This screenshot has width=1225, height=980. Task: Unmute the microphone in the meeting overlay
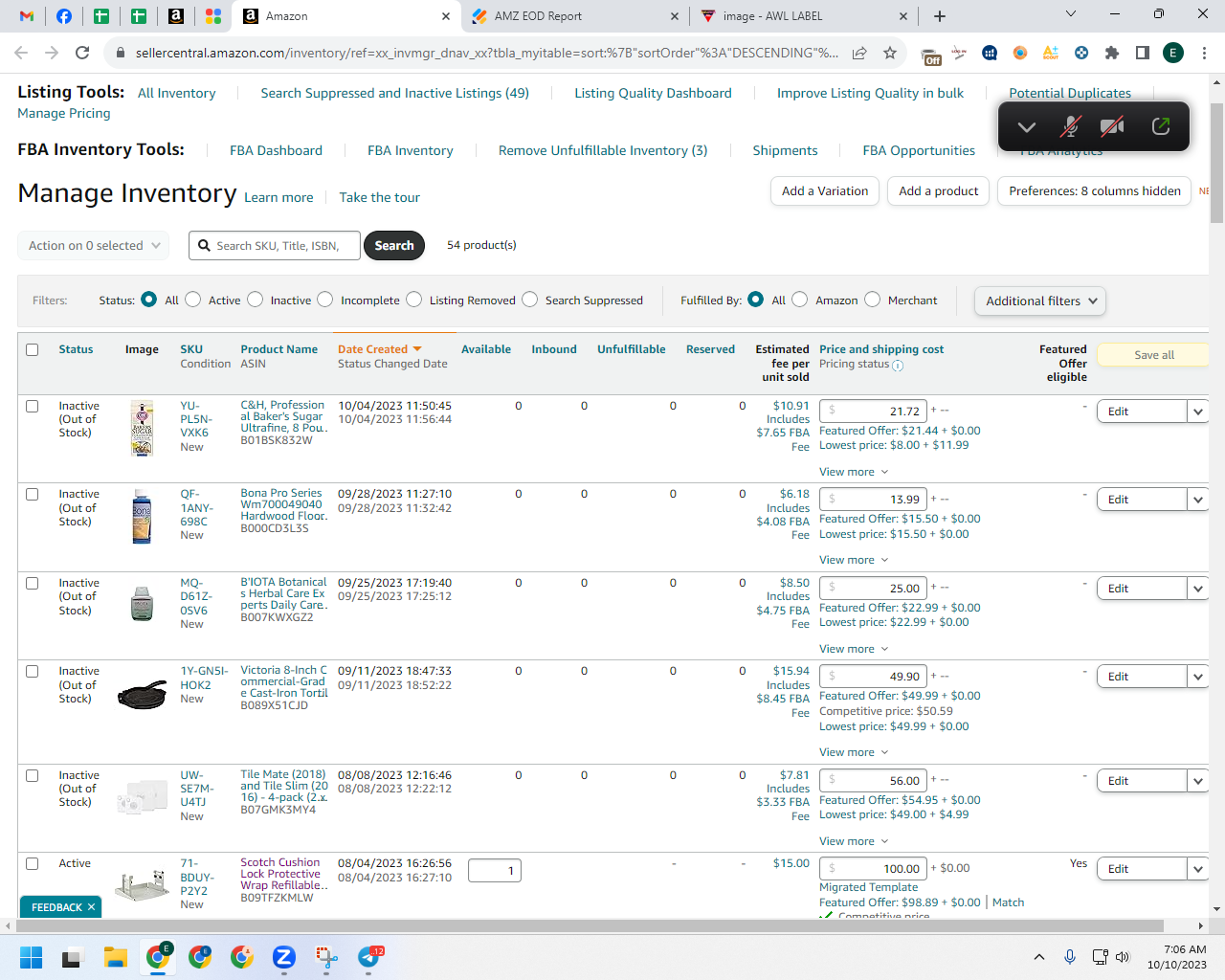(x=1071, y=126)
